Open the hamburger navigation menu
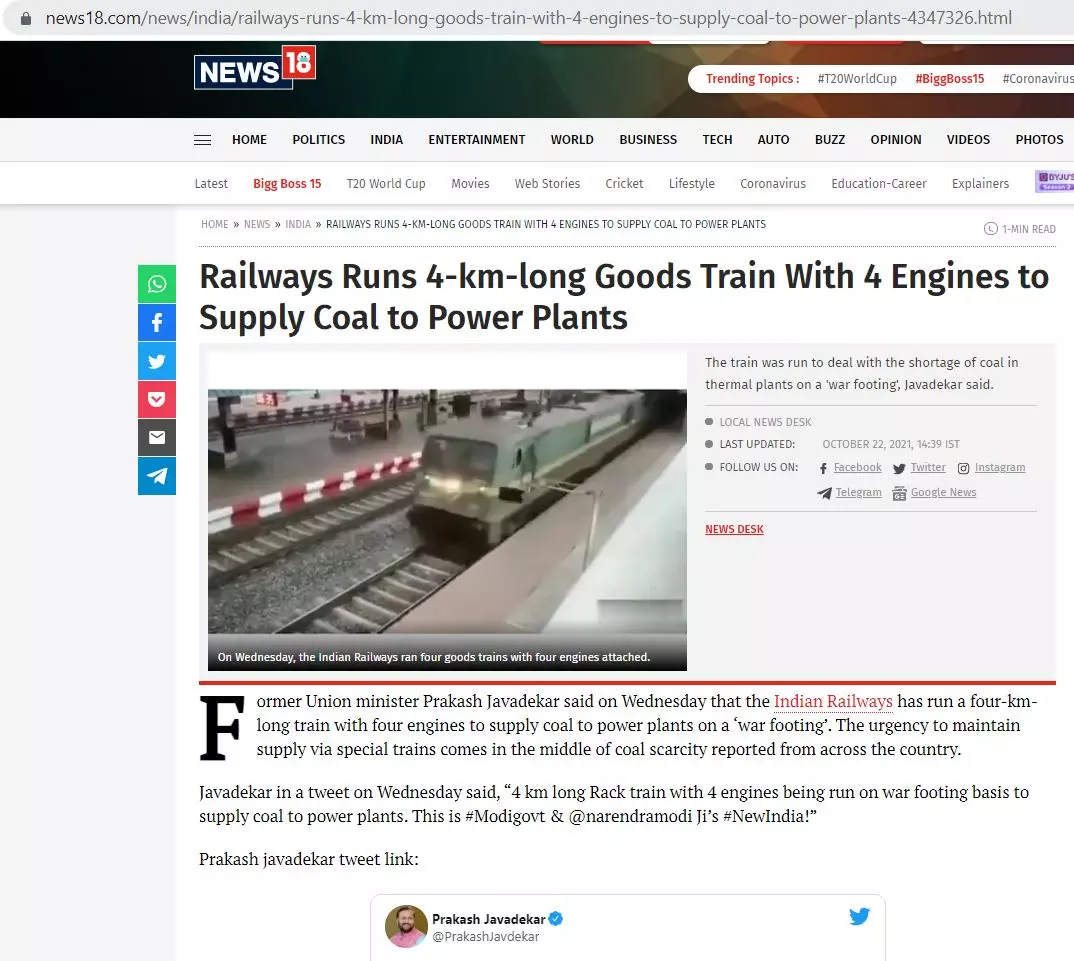Screen dimensions: 1074x961 [x=202, y=140]
